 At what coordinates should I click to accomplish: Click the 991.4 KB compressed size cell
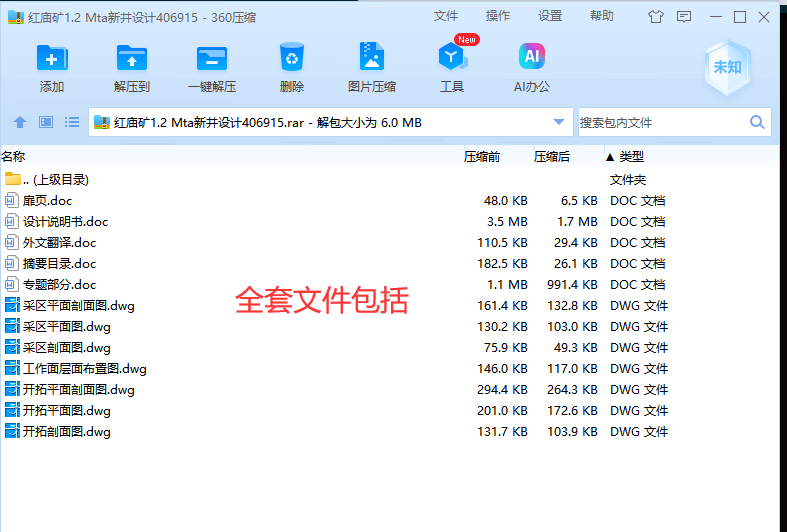(x=572, y=285)
